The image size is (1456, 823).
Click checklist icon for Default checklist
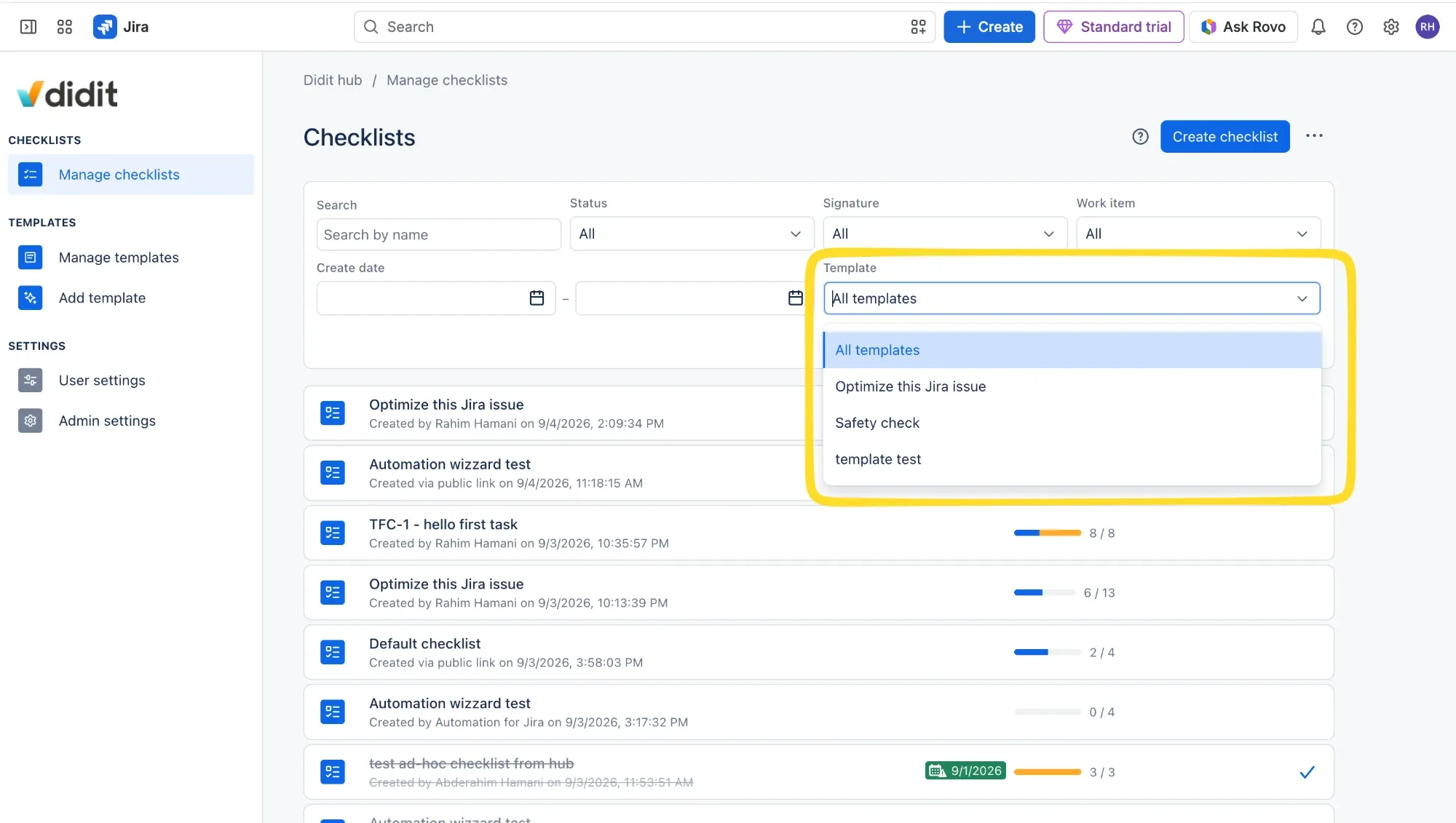click(x=333, y=652)
